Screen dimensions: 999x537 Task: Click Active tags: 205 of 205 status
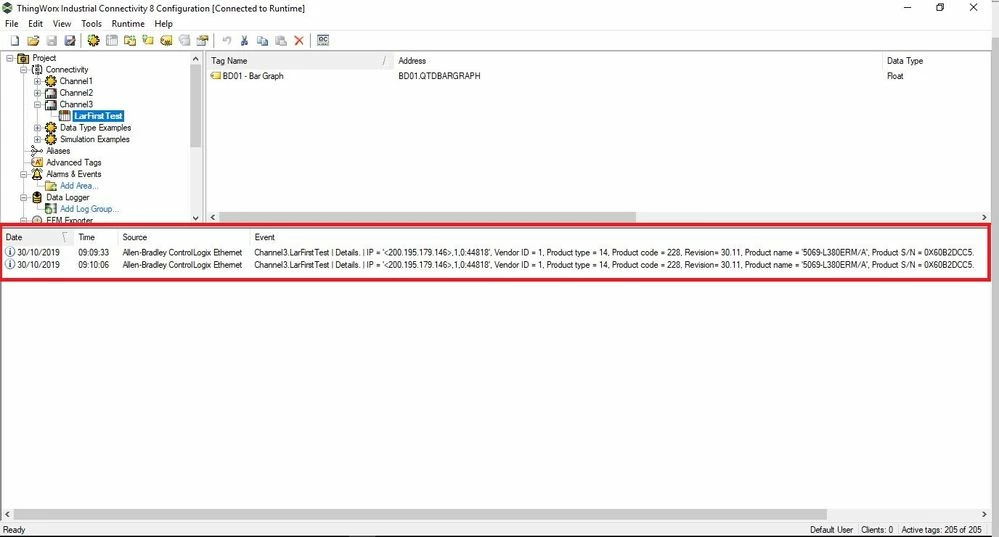941,529
